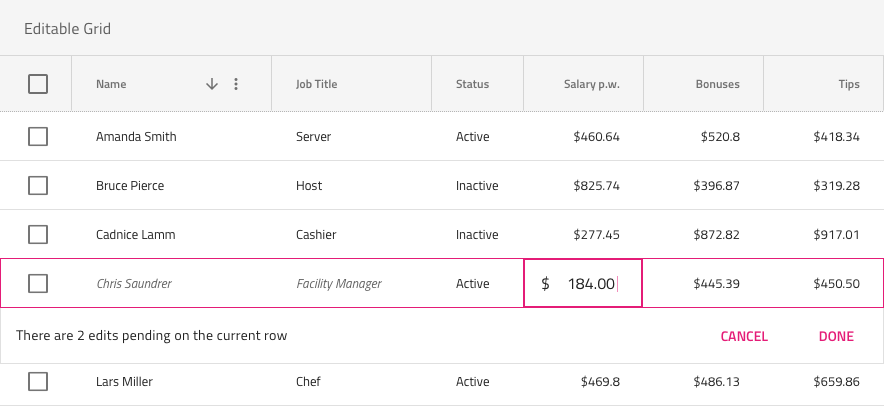Click the sort arrow in Name column
This screenshot has height=406, width=884.
click(x=211, y=85)
